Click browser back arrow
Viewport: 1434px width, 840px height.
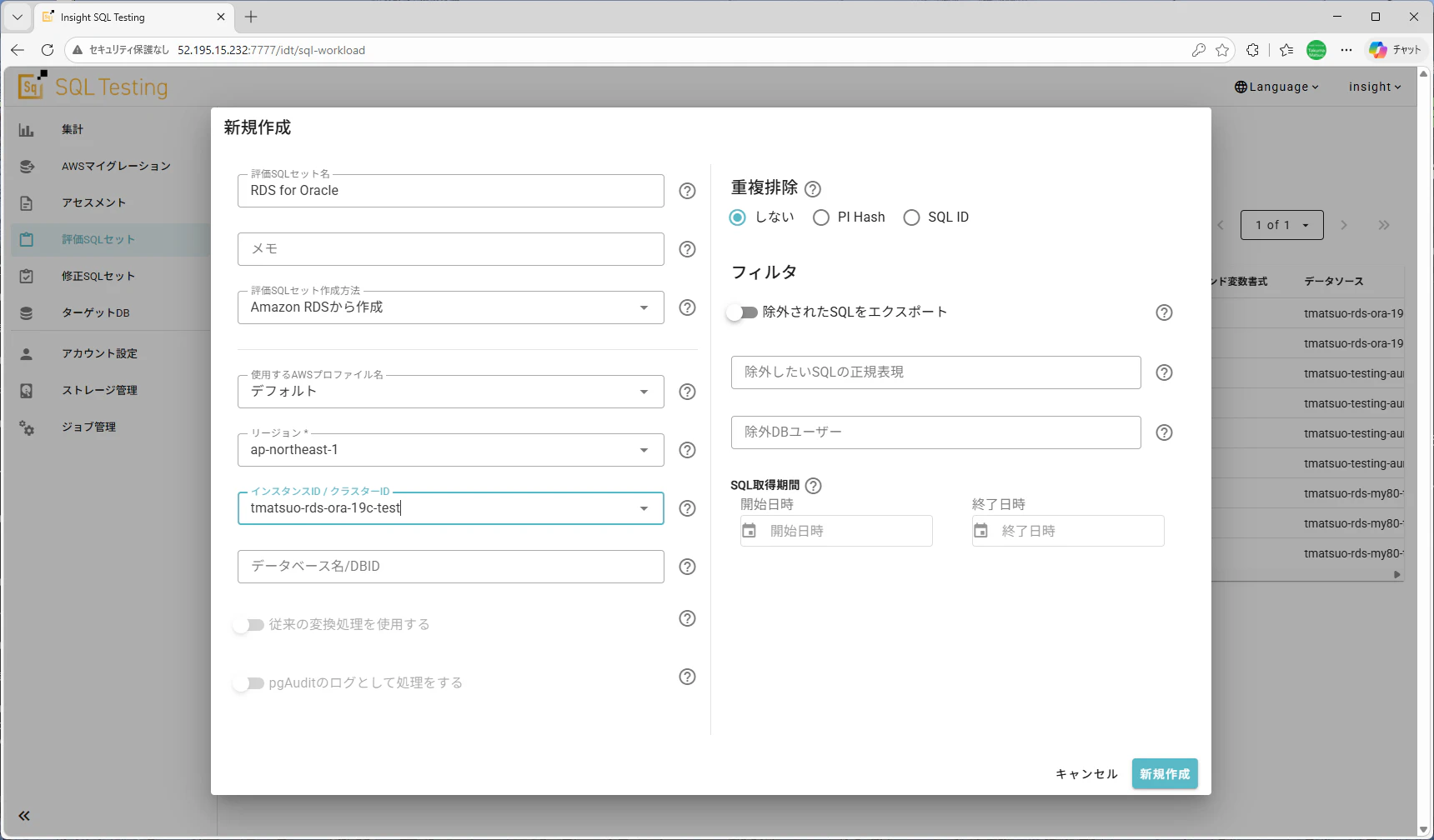point(18,50)
